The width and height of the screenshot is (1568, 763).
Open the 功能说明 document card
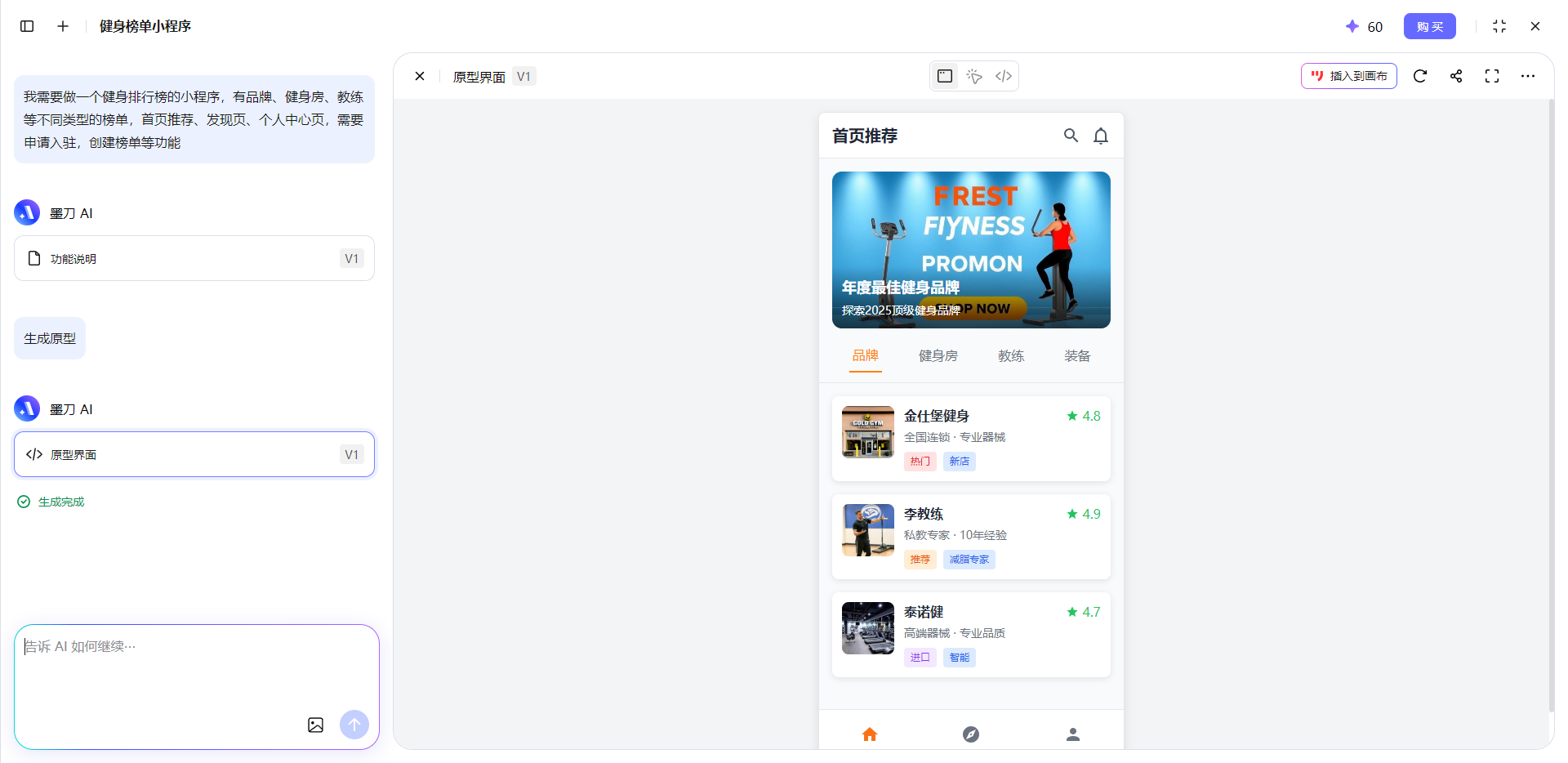(x=194, y=258)
